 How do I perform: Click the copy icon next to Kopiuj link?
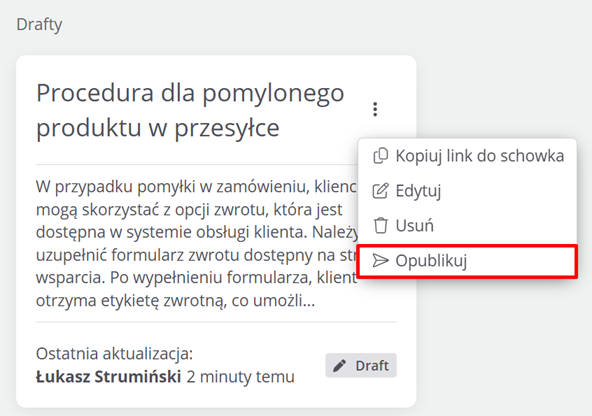tap(380, 156)
